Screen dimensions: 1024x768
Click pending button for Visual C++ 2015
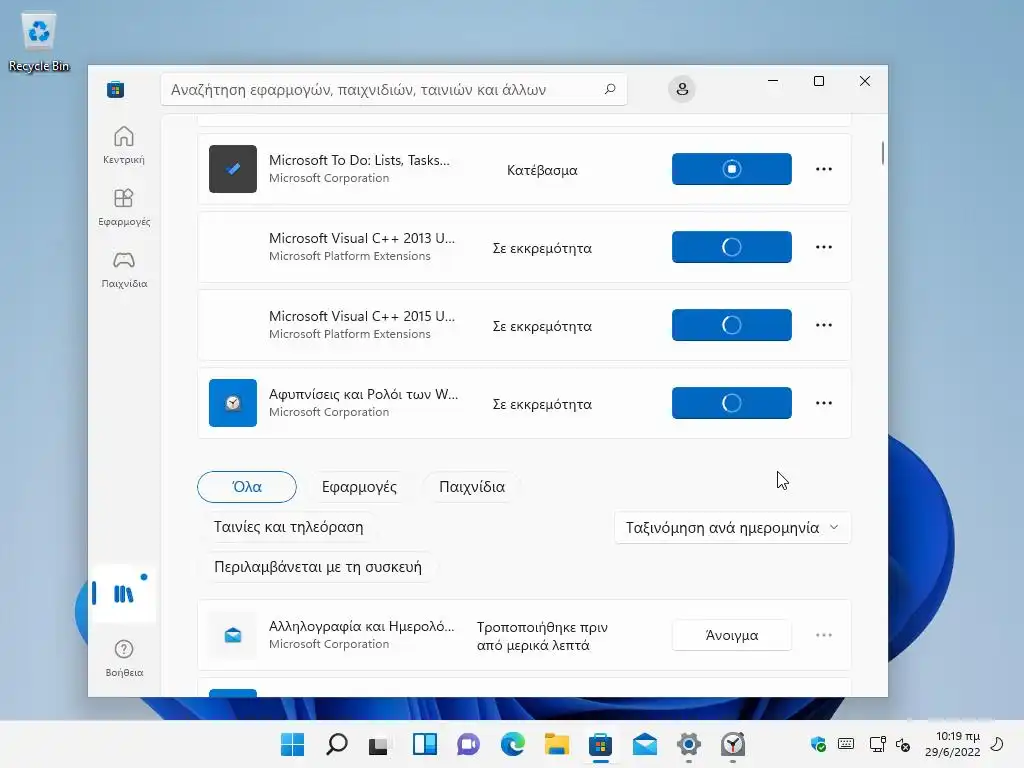point(731,325)
